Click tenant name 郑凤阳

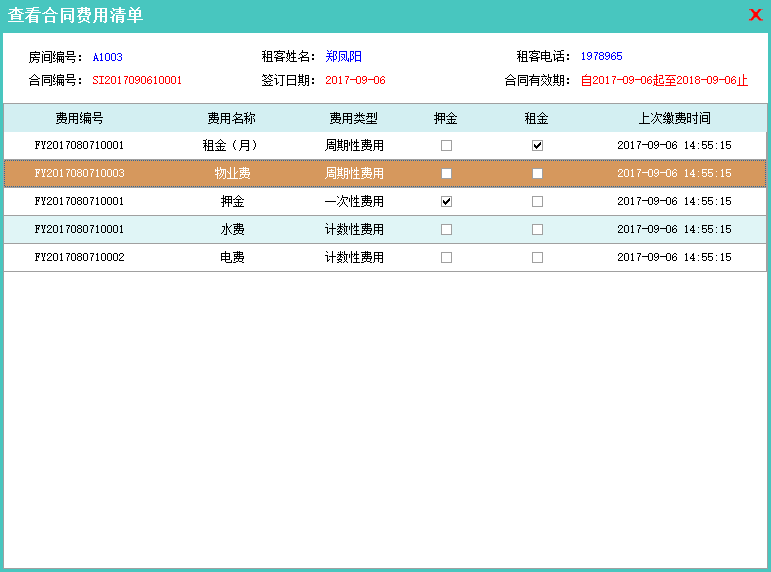point(343,57)
